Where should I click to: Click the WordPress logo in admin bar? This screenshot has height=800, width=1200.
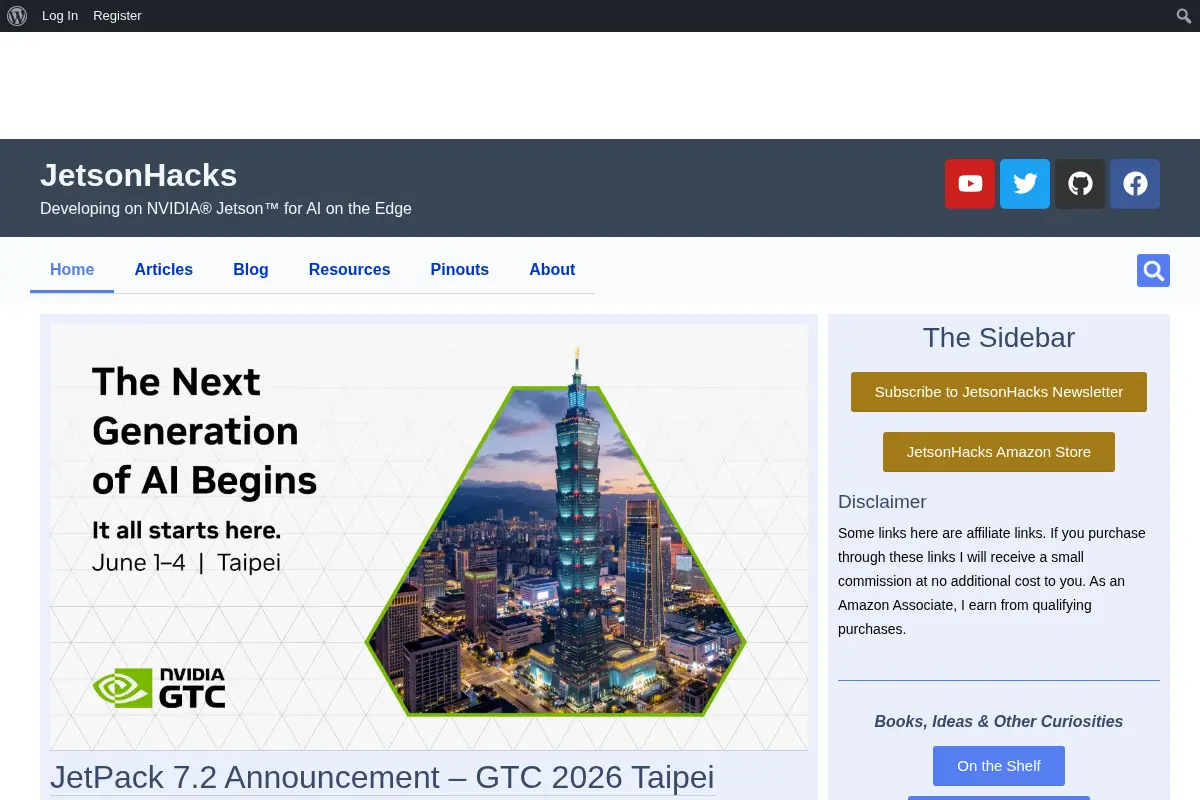pyautogui.click(x=17, y=16)
